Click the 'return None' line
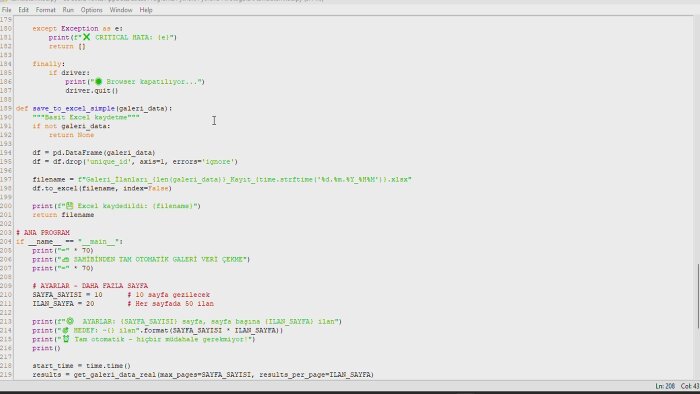This screenshot has height=394, width=700. (71, 135)
